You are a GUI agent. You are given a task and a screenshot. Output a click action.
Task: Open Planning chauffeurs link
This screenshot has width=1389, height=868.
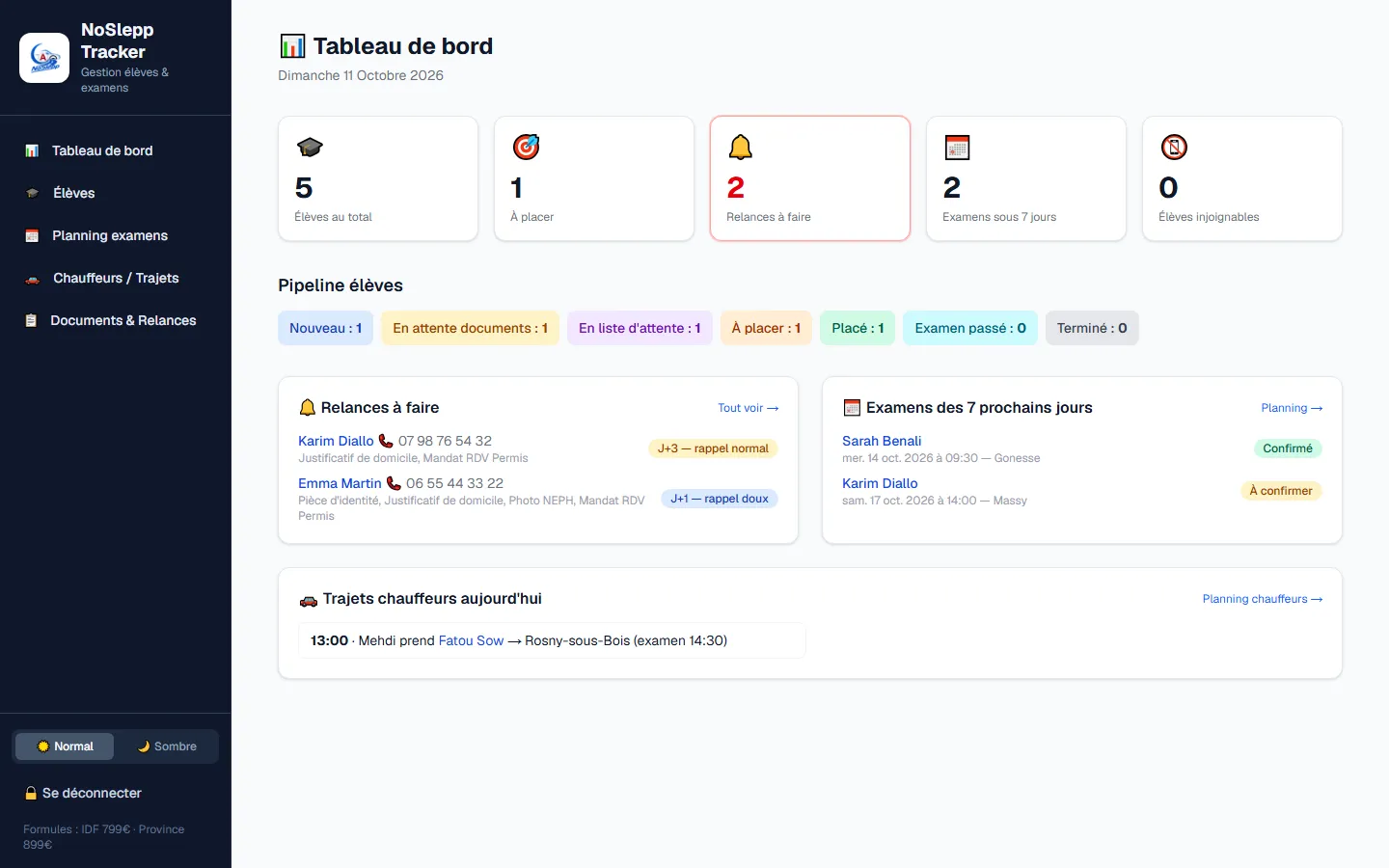[1263, 599]
